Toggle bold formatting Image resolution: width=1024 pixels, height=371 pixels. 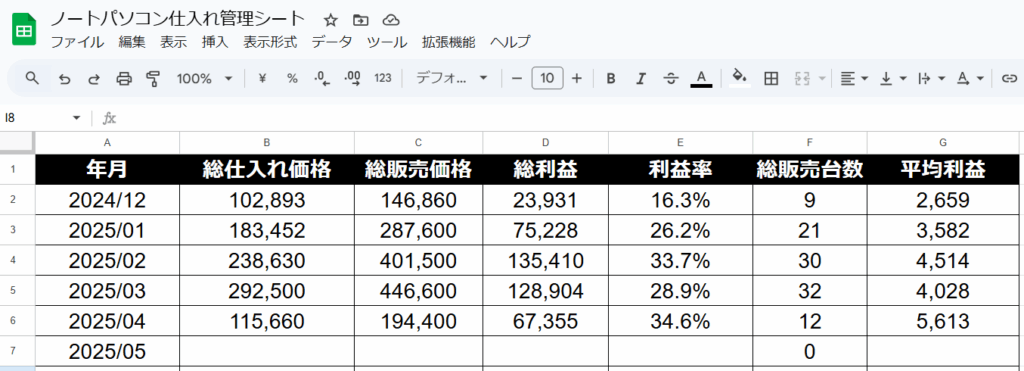[x=611, y=78]
